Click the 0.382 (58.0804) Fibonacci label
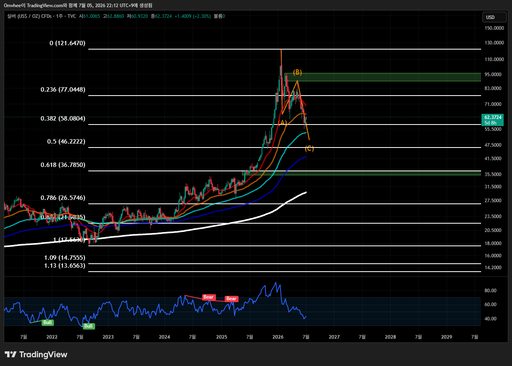512x366 pixels. 63,118
